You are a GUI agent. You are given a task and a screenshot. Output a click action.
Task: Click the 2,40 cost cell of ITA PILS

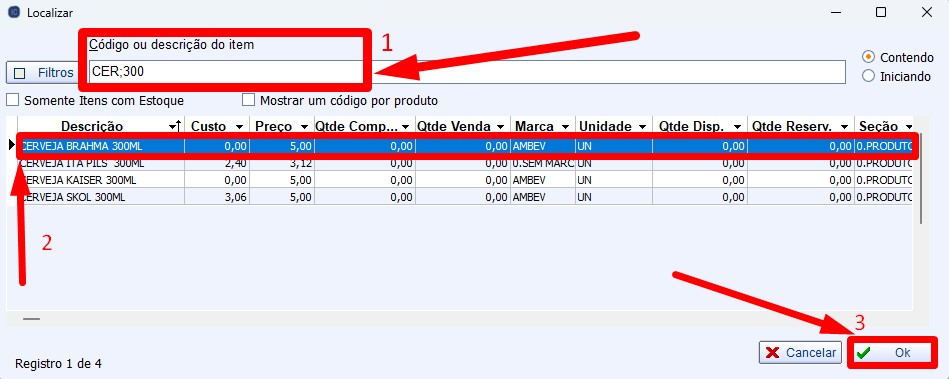click(x=217, y=163)
